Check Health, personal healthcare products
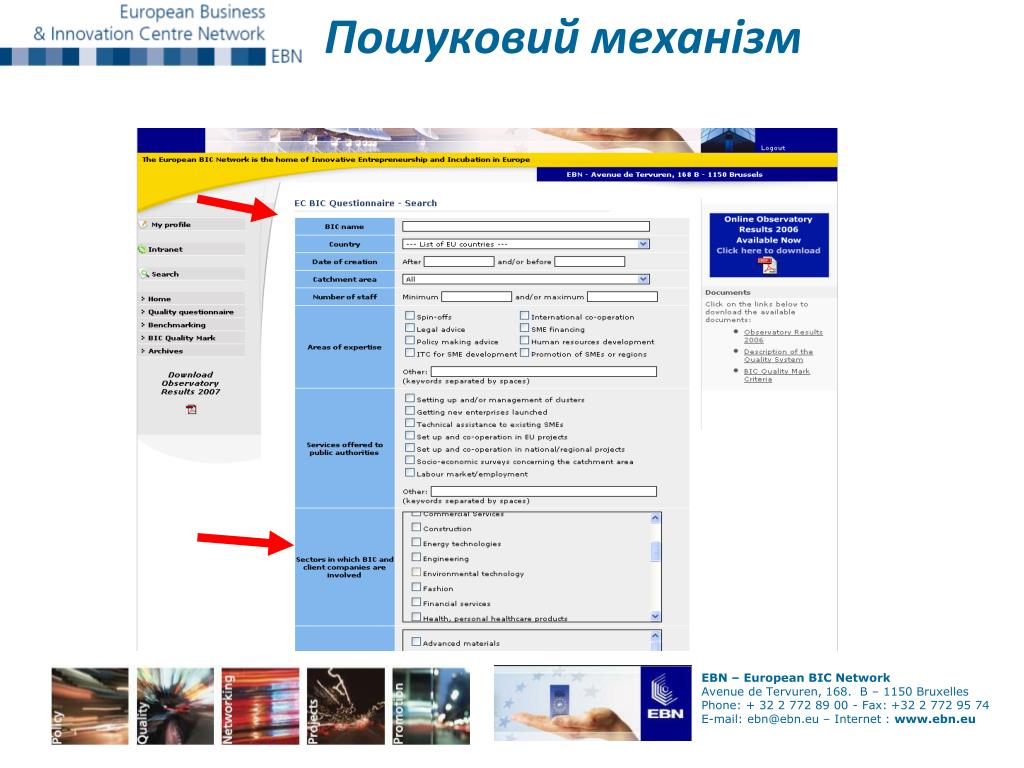Viewport: 1024px width, 768px height. click(416, 616)
